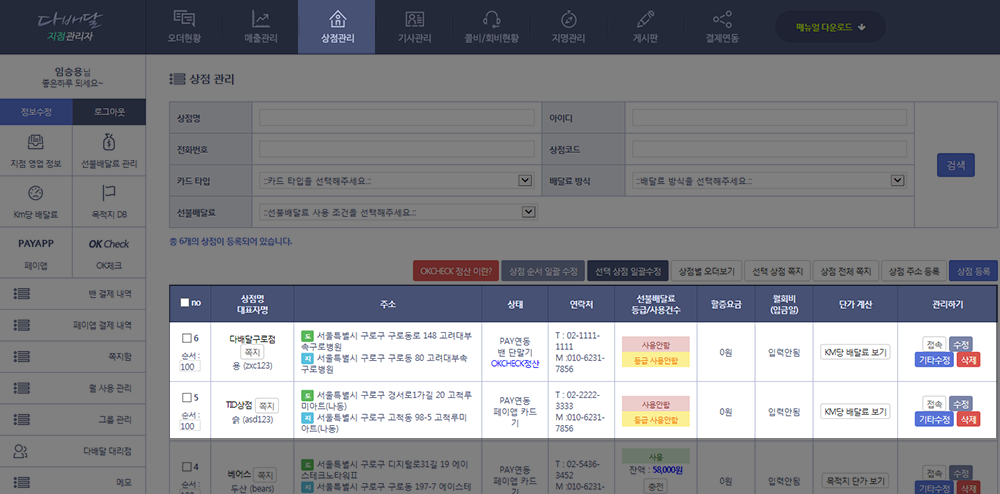
Task: Toggle the select-all no header checkbox
Action: tap(184, 303)
